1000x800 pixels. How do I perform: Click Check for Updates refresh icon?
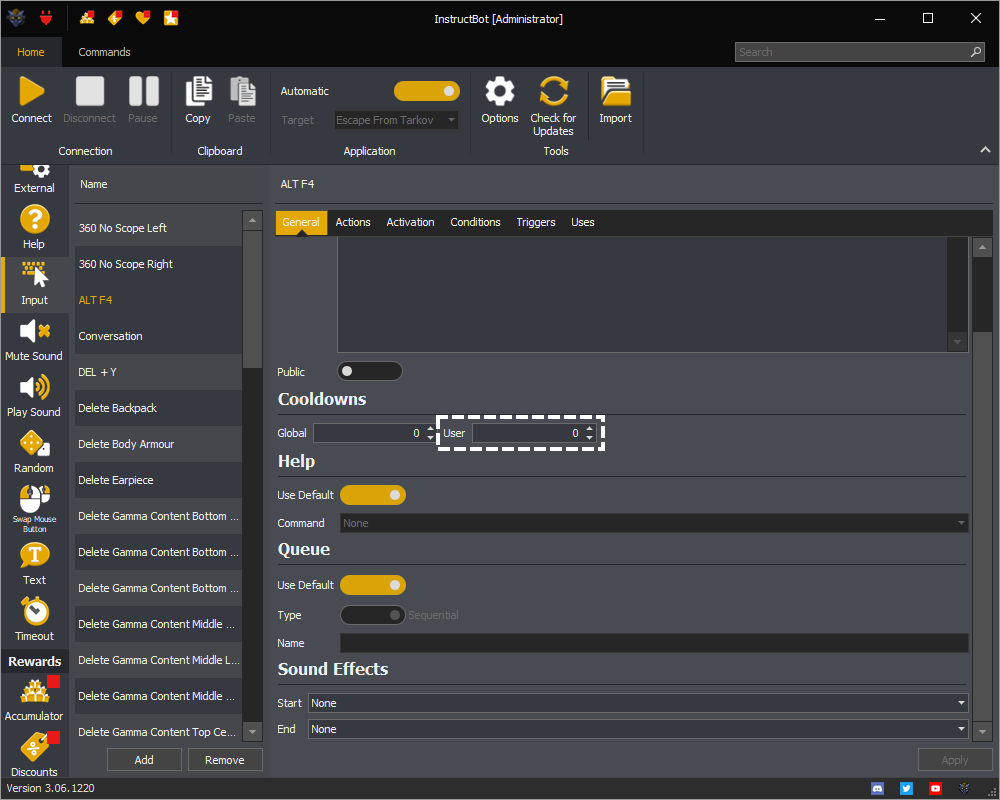[x=554, y=91]
